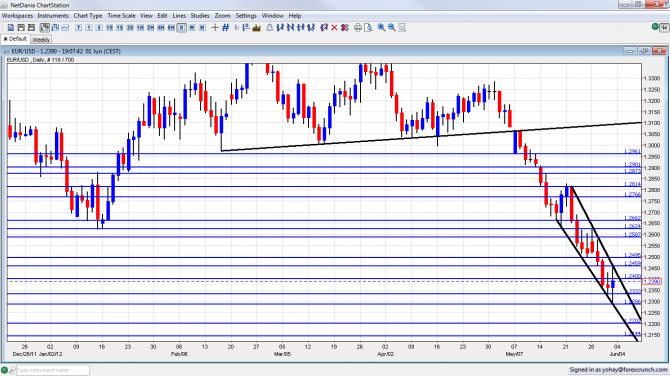The height and width of the screenshot is (376, 670).
Task: Click the line chart type icon
Action: coord(65,27)
